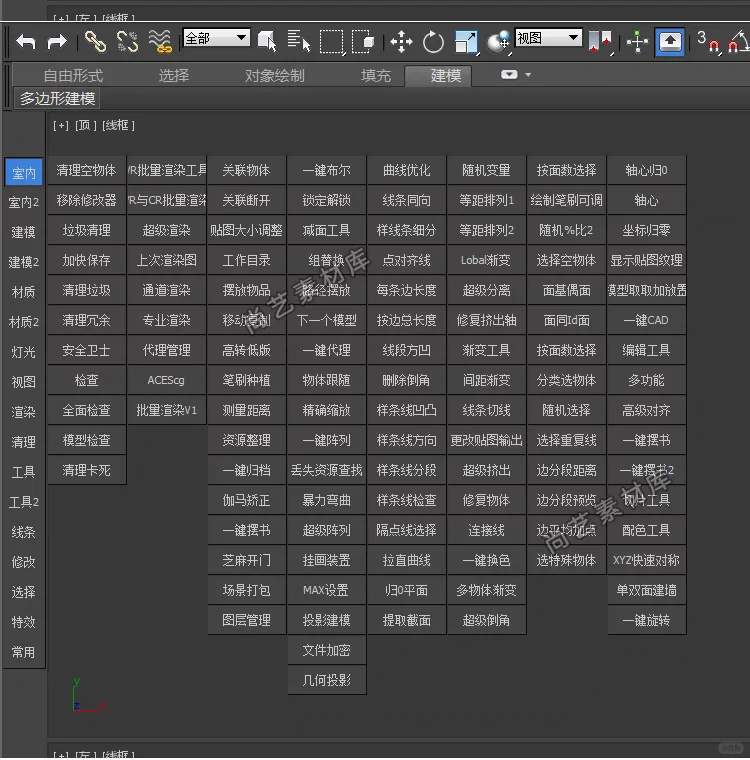Select the Unlink selection tool
The image size is (750, 760).
[128, 42]
